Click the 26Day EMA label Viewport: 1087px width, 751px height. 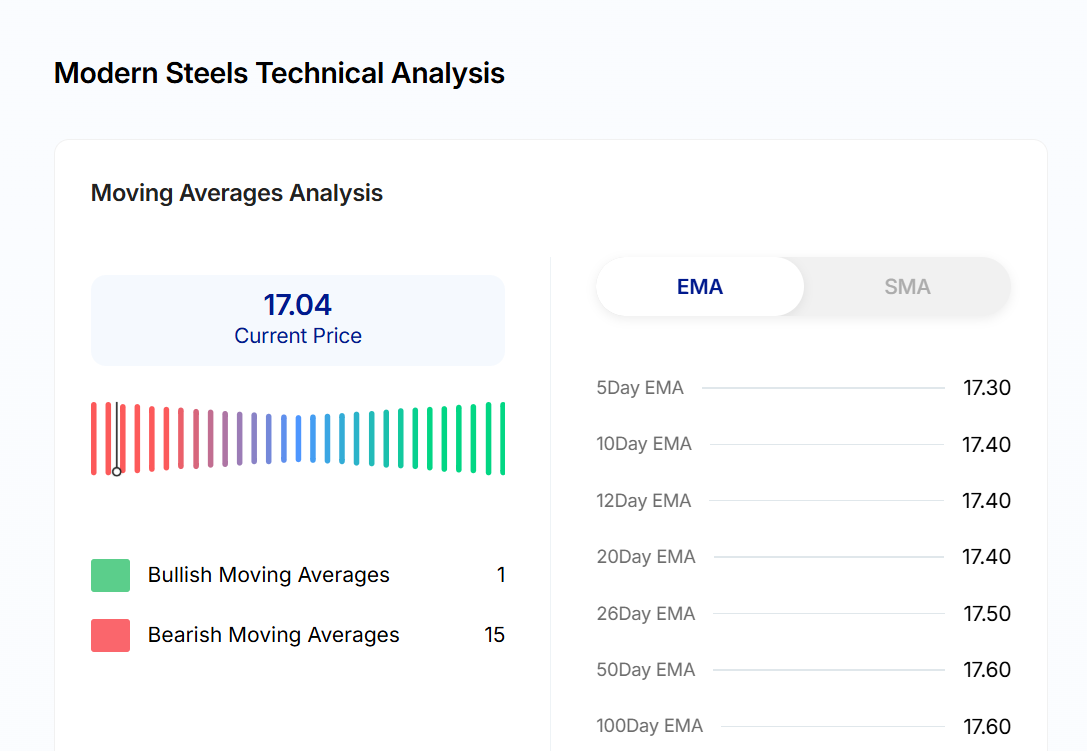(x=646, y=613)
